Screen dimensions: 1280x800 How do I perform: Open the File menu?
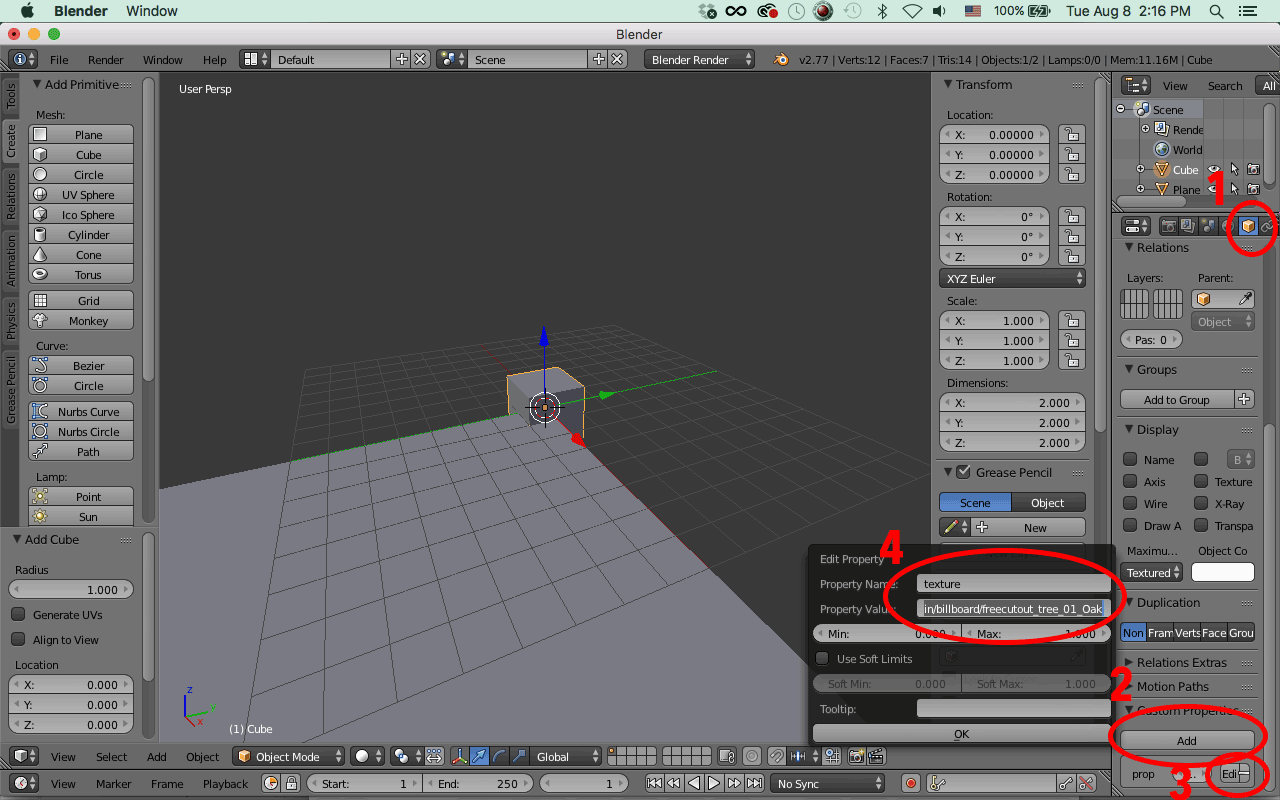[59, 59]
